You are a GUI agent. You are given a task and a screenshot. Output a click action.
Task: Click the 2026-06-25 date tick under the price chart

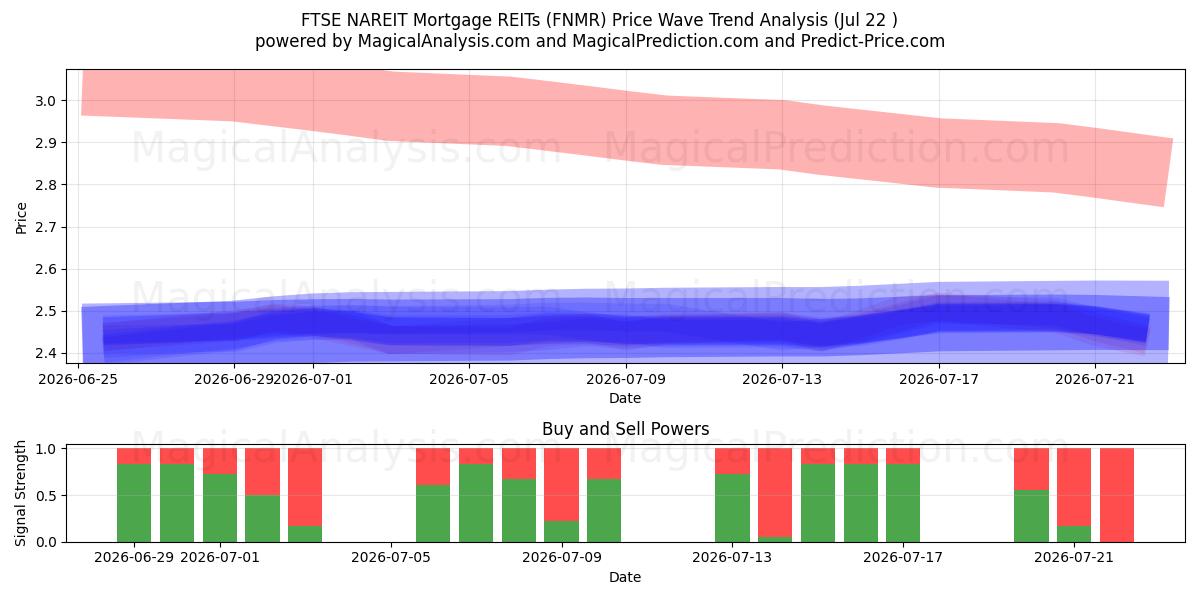(78, 379)
